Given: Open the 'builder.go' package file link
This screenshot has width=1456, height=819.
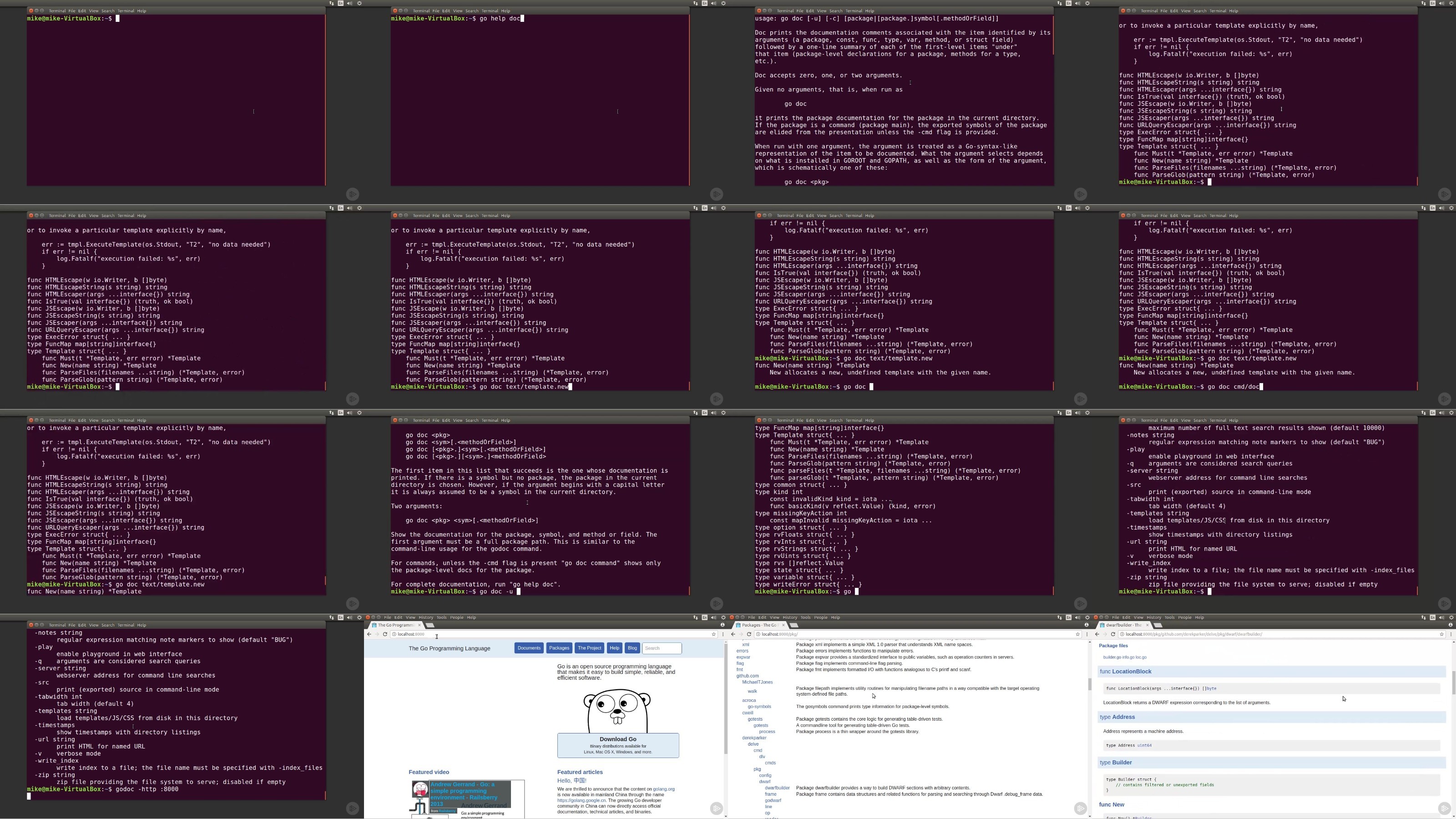Looking at the screenshot, I should click(1112, 657).
